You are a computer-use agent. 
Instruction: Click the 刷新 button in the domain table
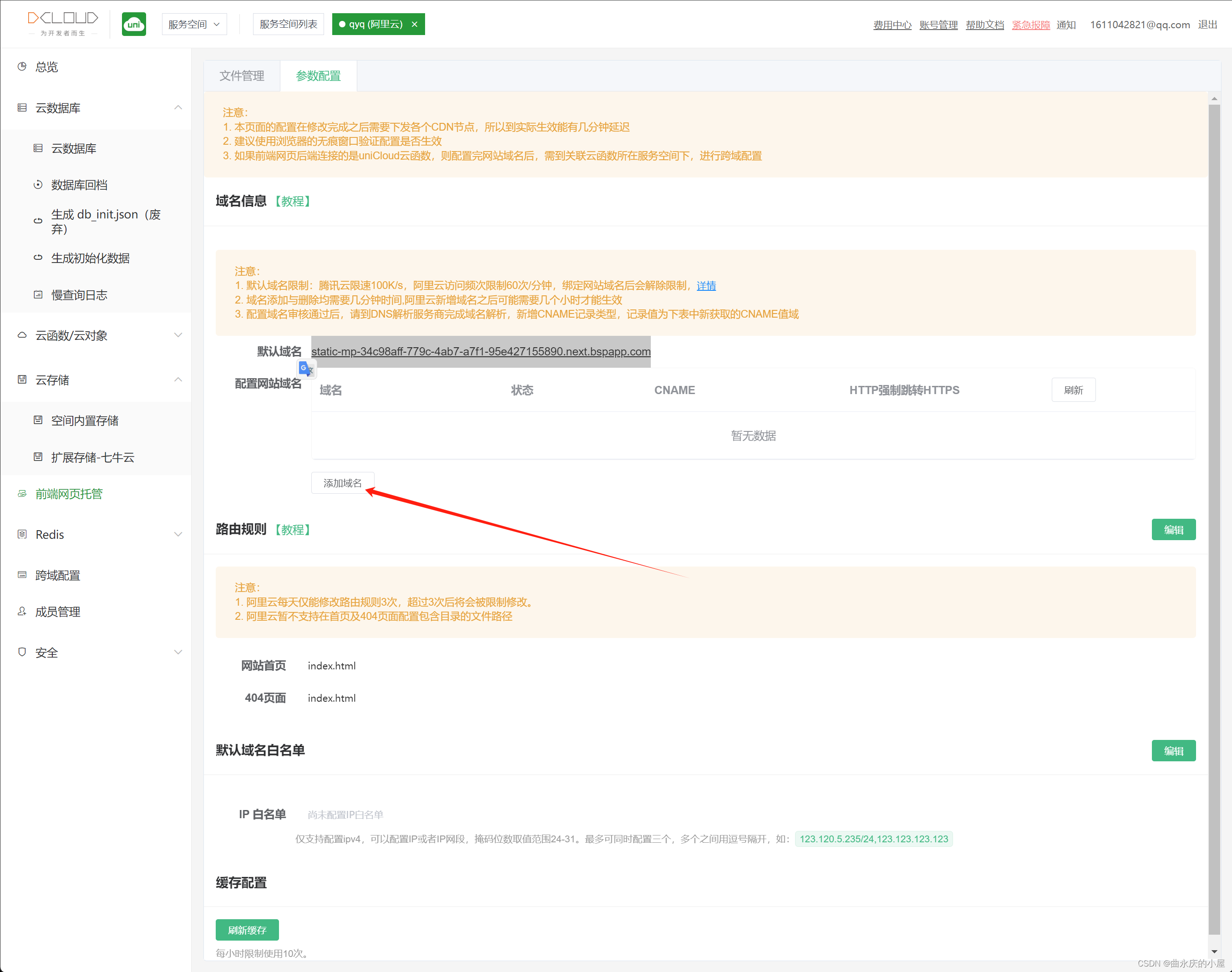click(x=1073, y=390)
